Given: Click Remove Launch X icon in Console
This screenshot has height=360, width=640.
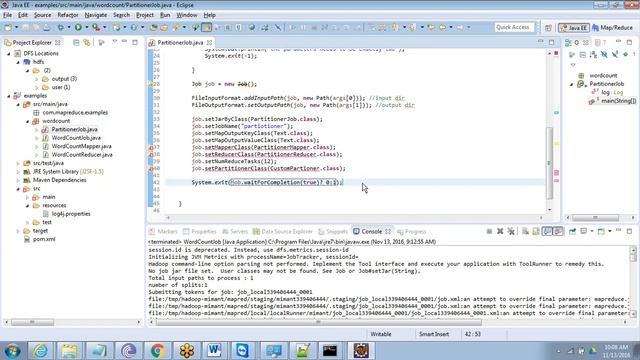Looking at the screenshot, I should pyautogui.click(x=500, y=231).
